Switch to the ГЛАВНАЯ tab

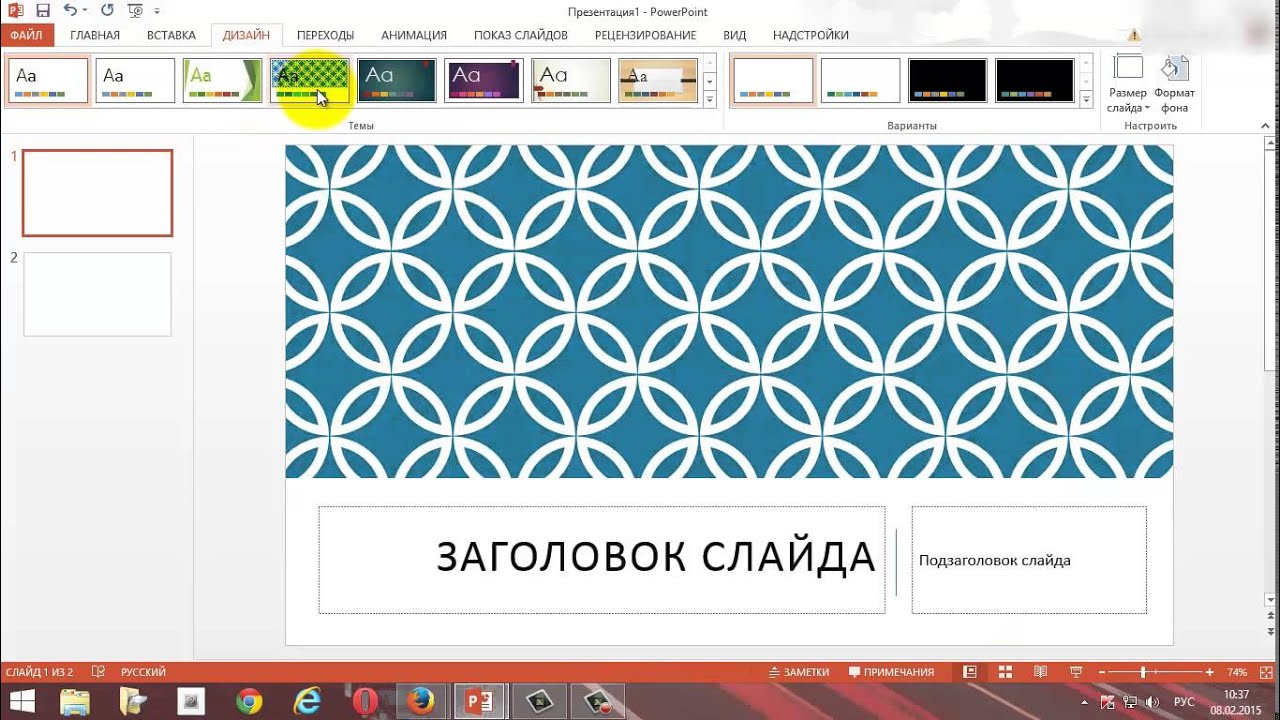[95, 35]
